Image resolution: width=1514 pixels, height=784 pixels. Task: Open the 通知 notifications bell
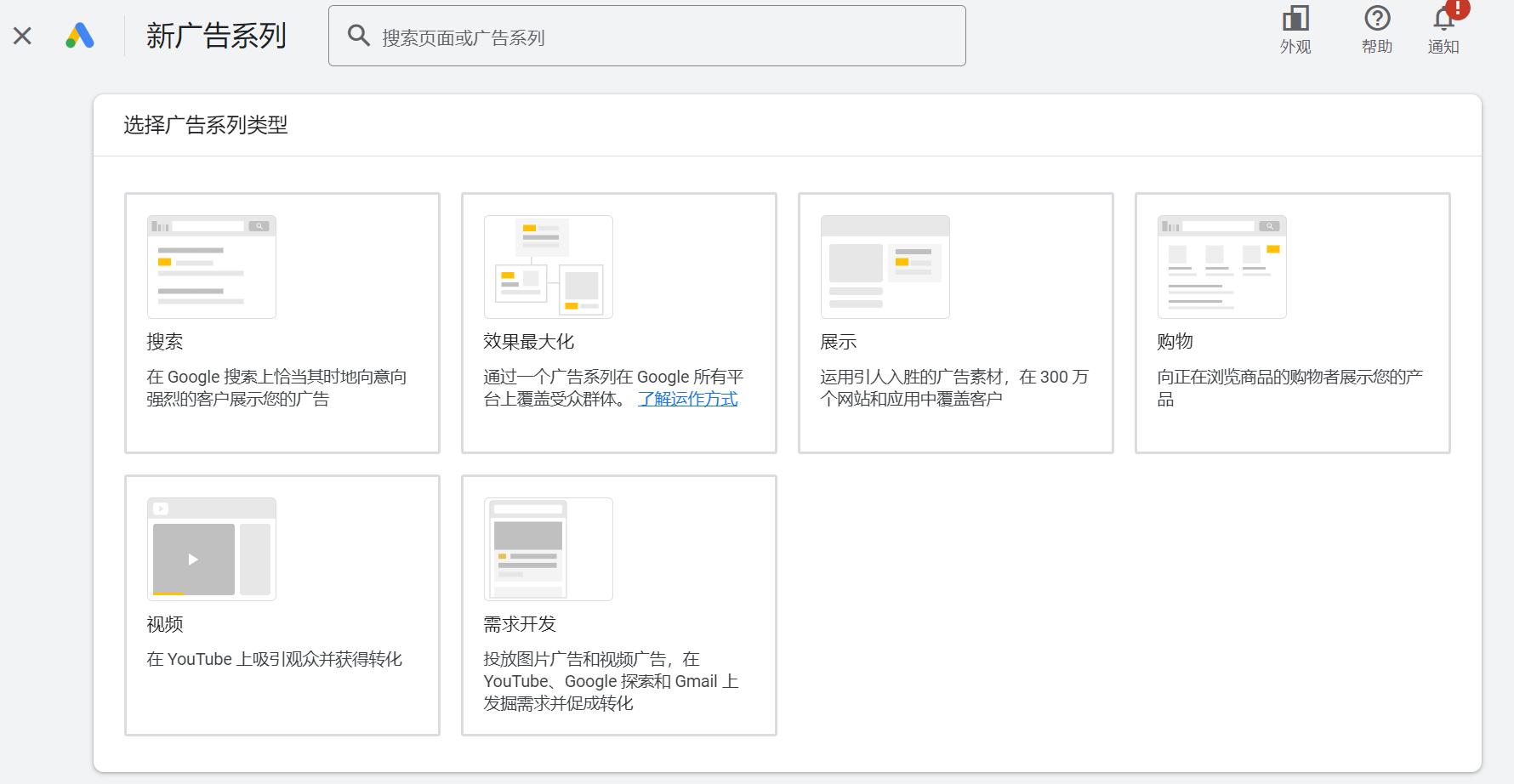point(1443,19)
